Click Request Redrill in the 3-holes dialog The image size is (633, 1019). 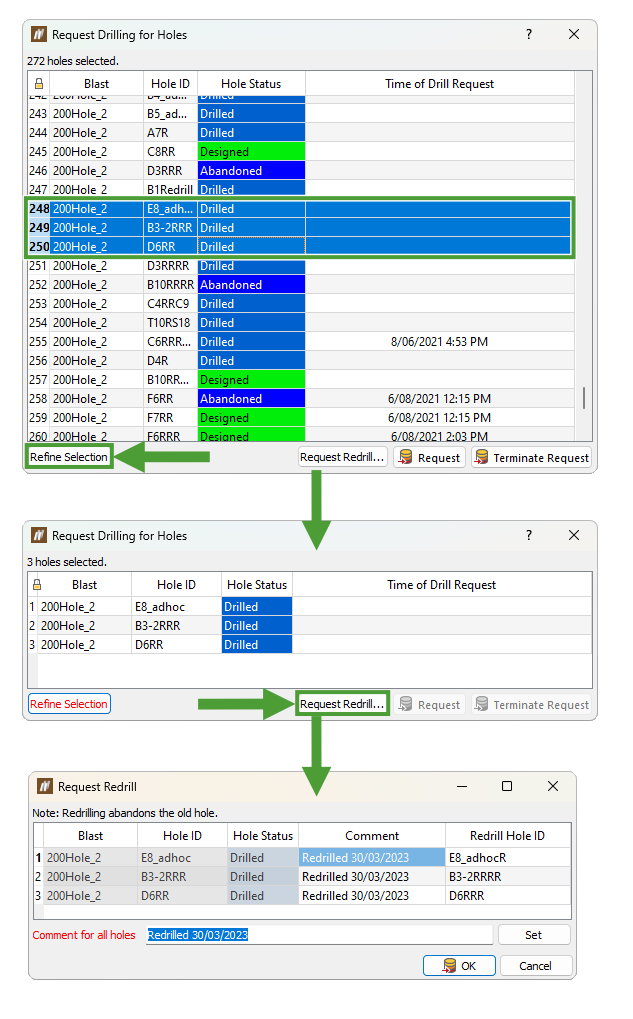342,704
